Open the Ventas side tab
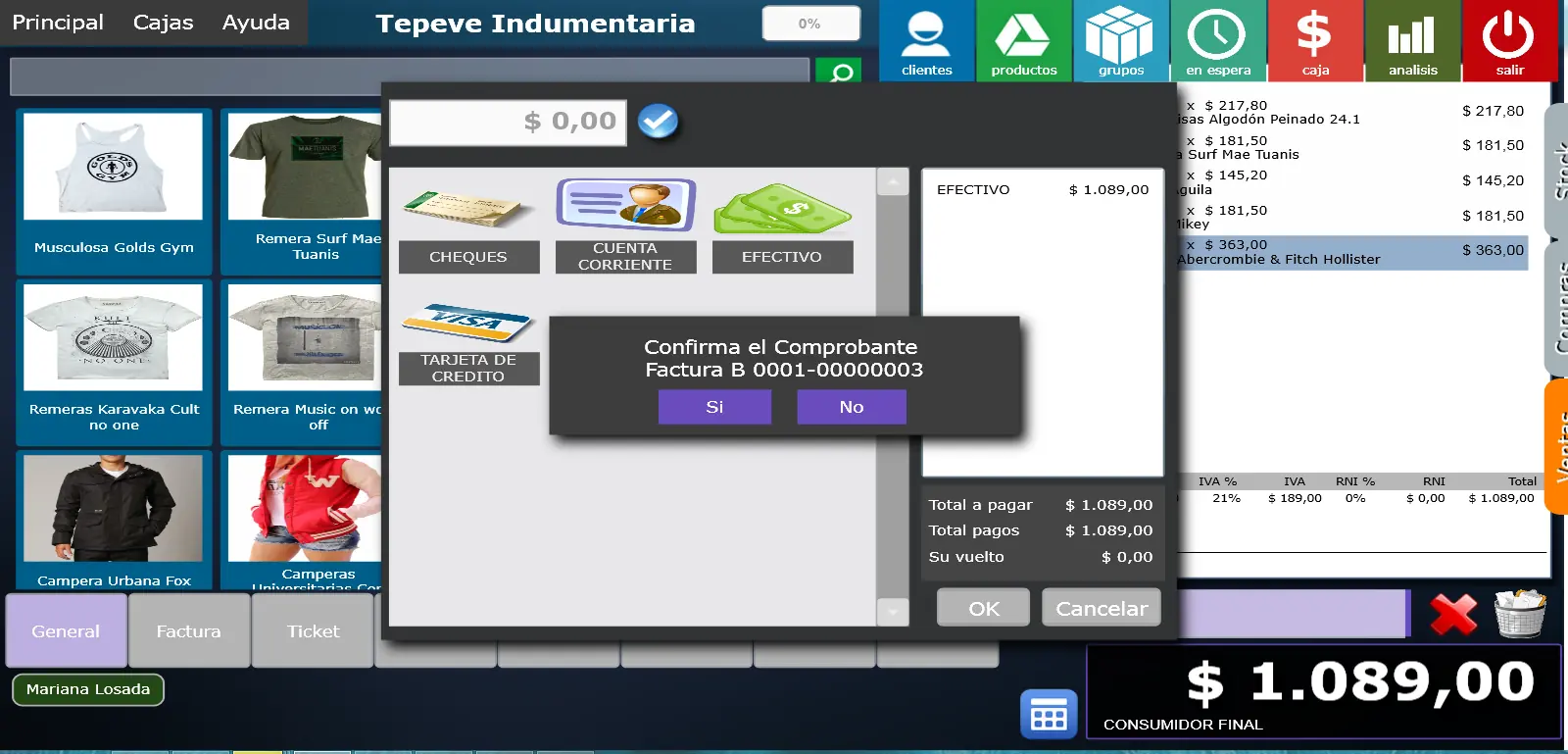The width and height of the screenshot is (1568, 754). point(1557,447)
